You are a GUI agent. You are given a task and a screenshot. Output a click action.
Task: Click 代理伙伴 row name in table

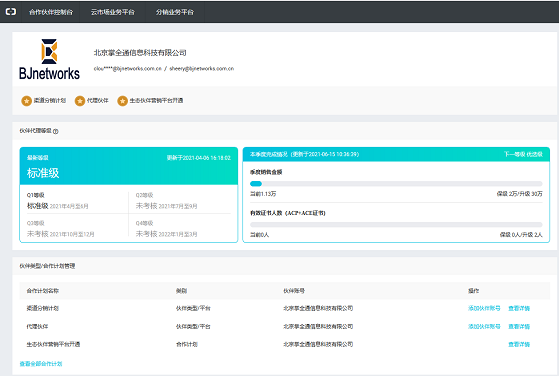pyautogui.click(x=37, y=326)
